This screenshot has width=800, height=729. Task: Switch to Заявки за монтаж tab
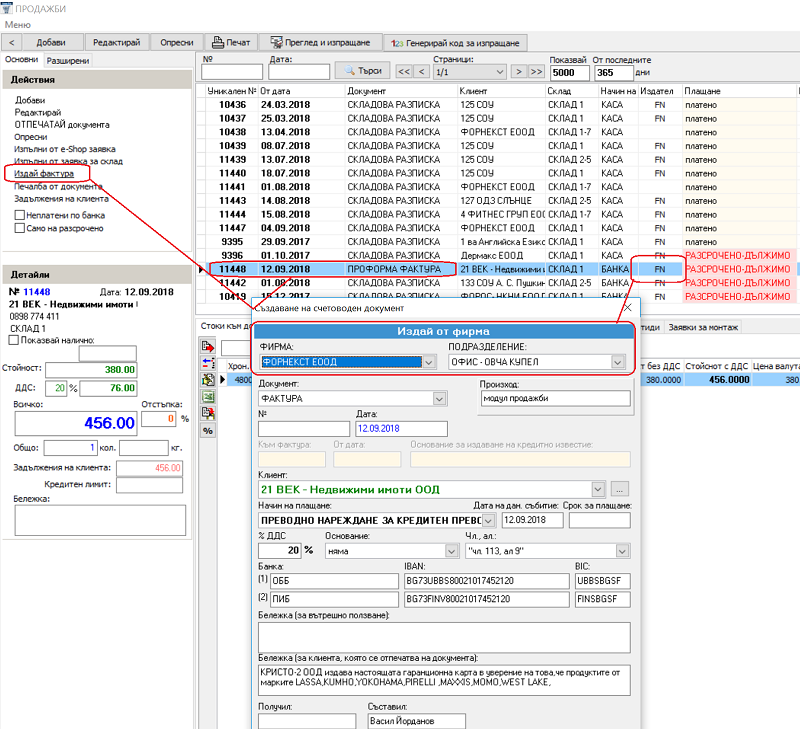point(703,328)
